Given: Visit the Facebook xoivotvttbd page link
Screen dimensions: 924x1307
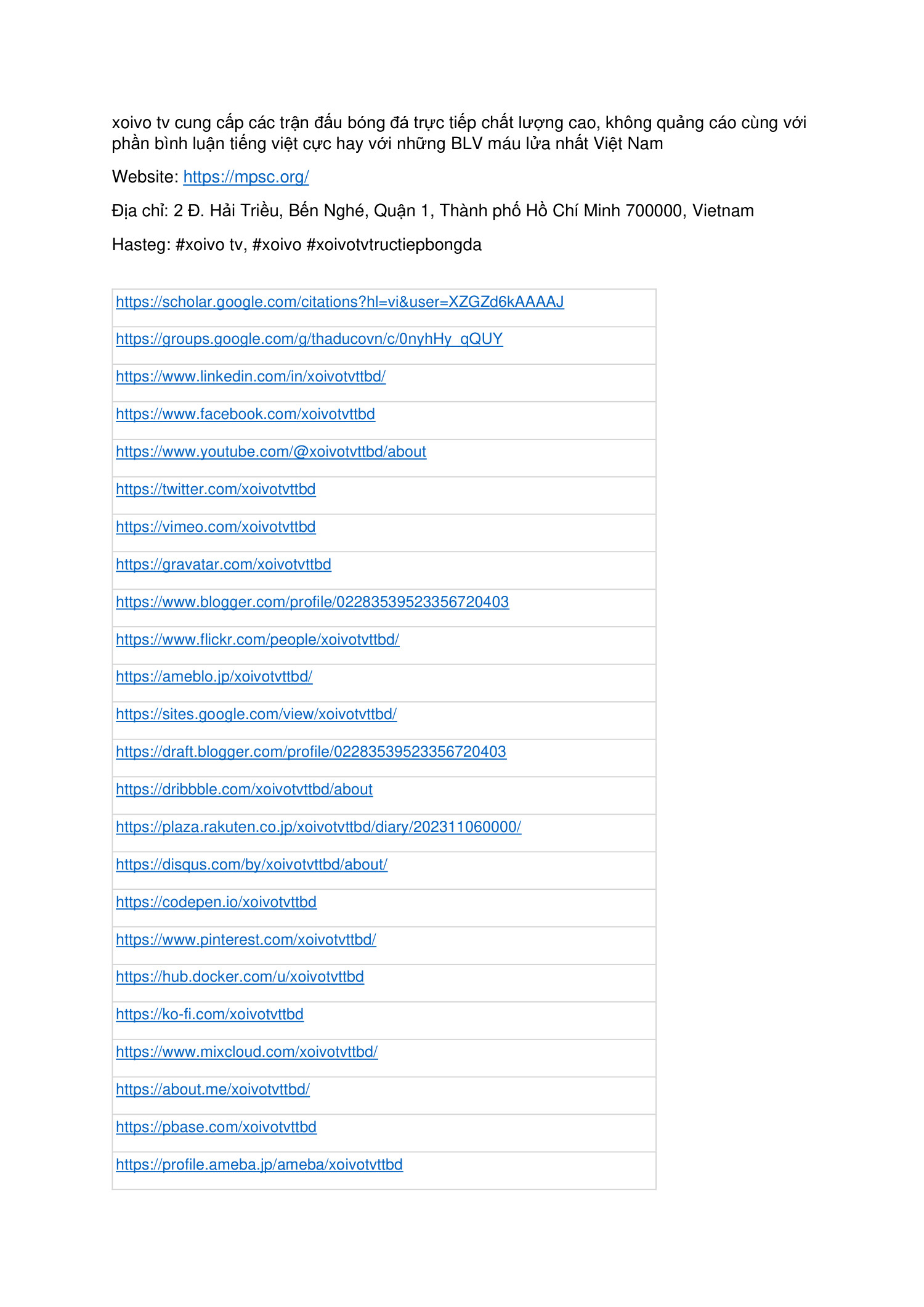Looking at the screenshot, I should 245,414.
